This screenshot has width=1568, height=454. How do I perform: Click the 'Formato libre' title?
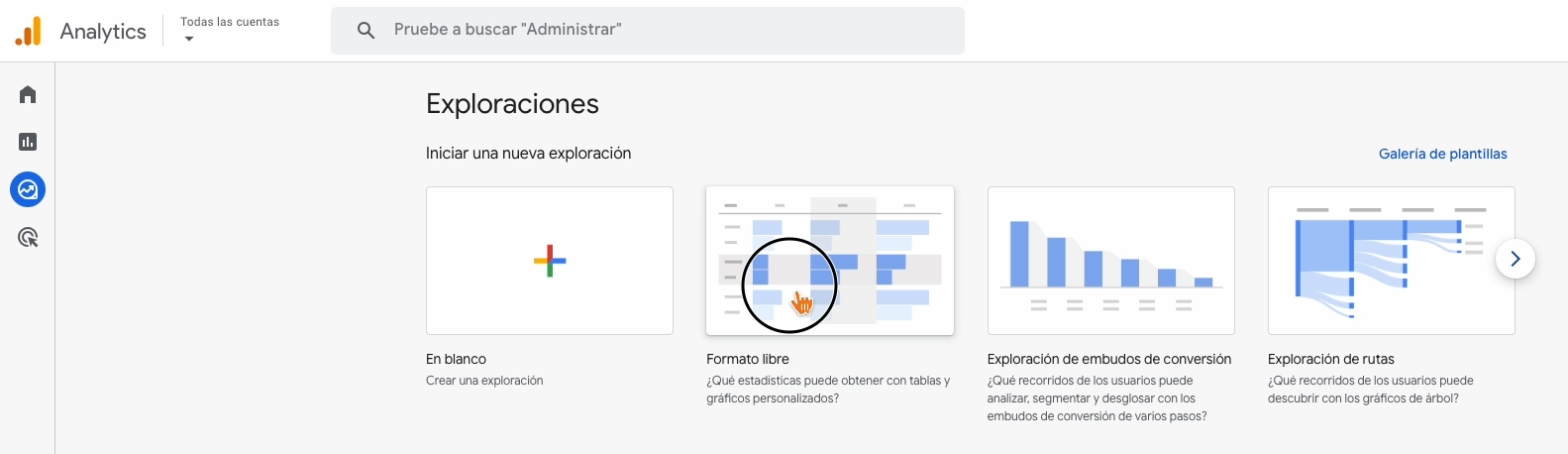pyautogui.click(x=748, y=359)
